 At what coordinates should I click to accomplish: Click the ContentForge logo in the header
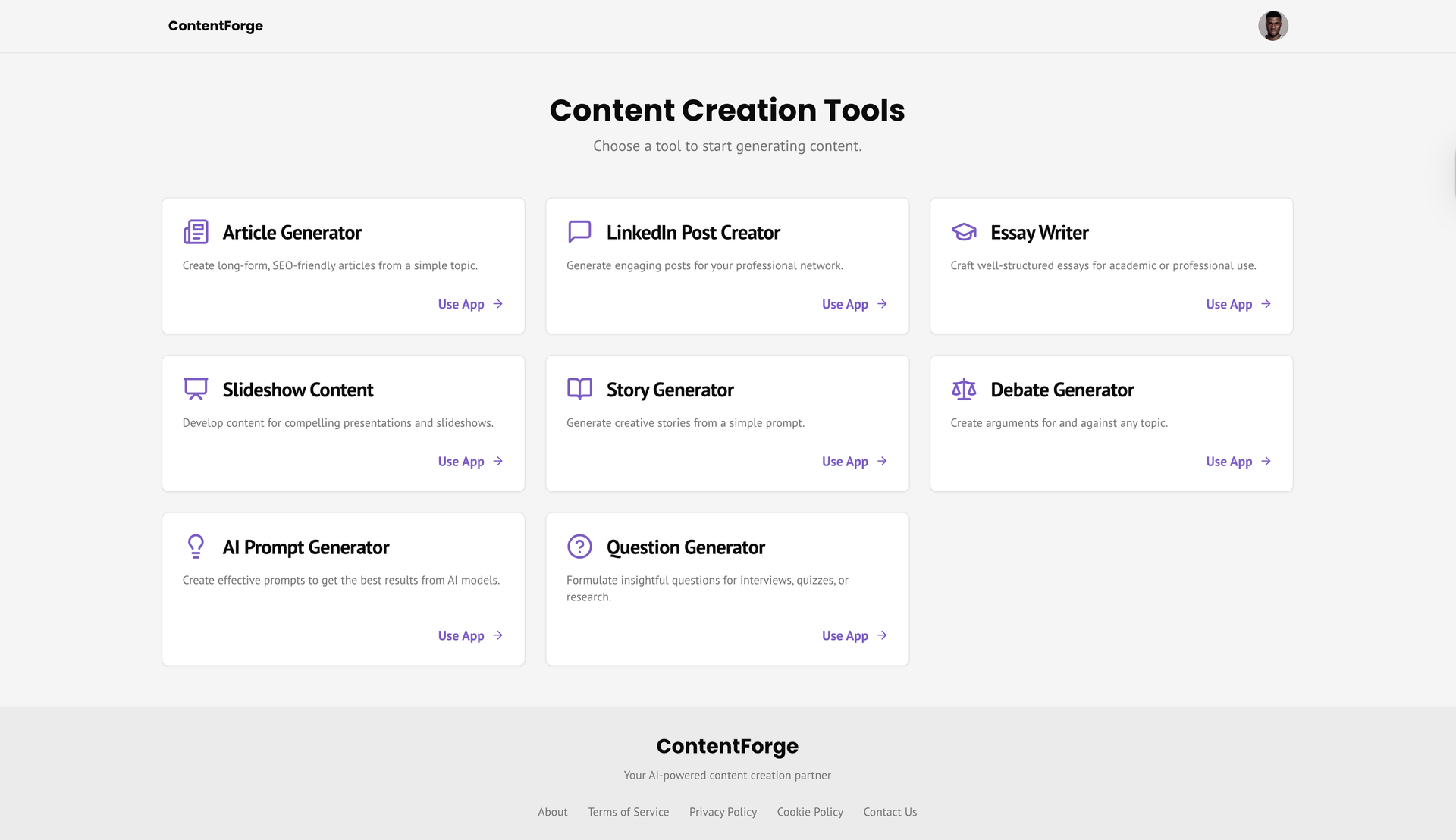(215, 25)
